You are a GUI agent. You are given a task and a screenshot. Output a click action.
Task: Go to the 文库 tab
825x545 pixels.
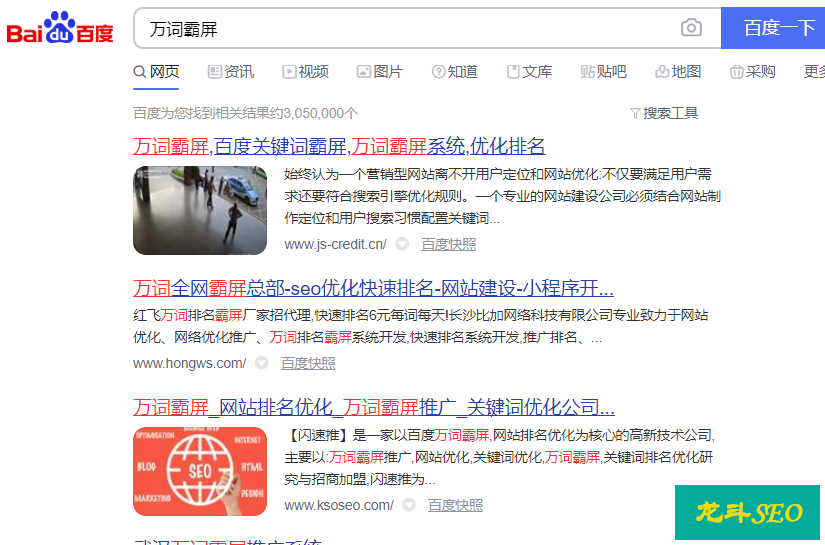(x=529, y=72)
